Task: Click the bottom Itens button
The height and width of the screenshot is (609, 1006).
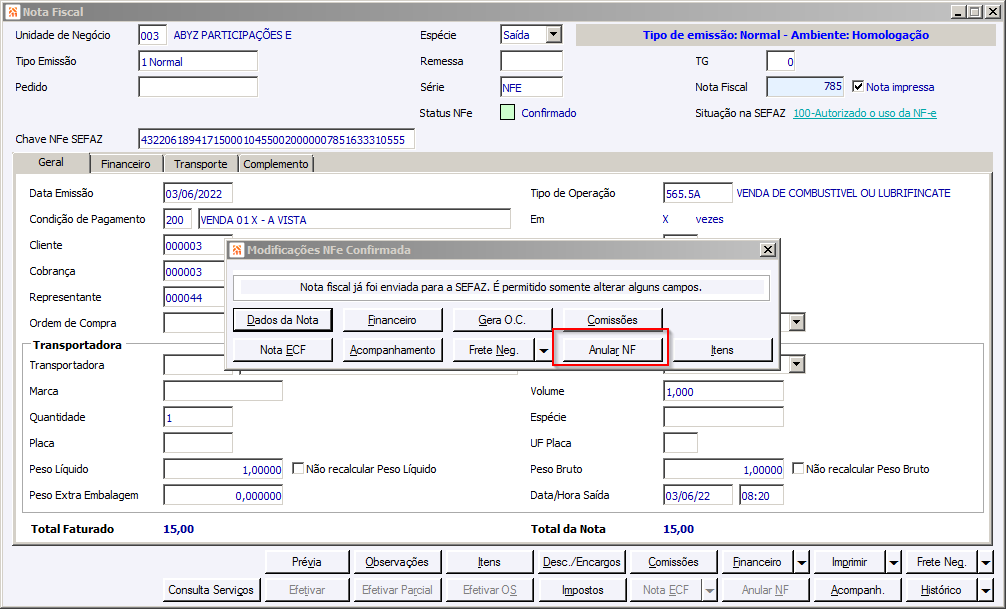Action: click(x=489, y=562)
